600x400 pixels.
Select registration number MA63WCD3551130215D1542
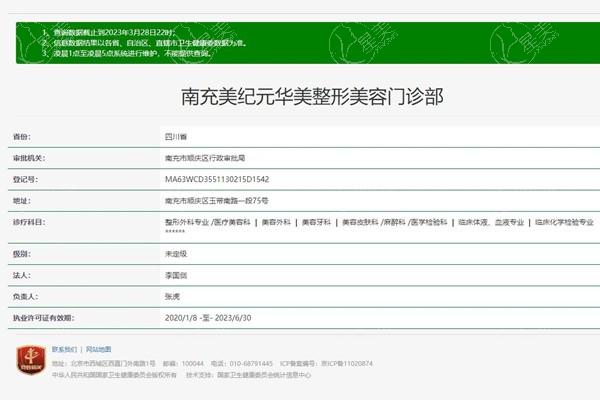[217, 179]
